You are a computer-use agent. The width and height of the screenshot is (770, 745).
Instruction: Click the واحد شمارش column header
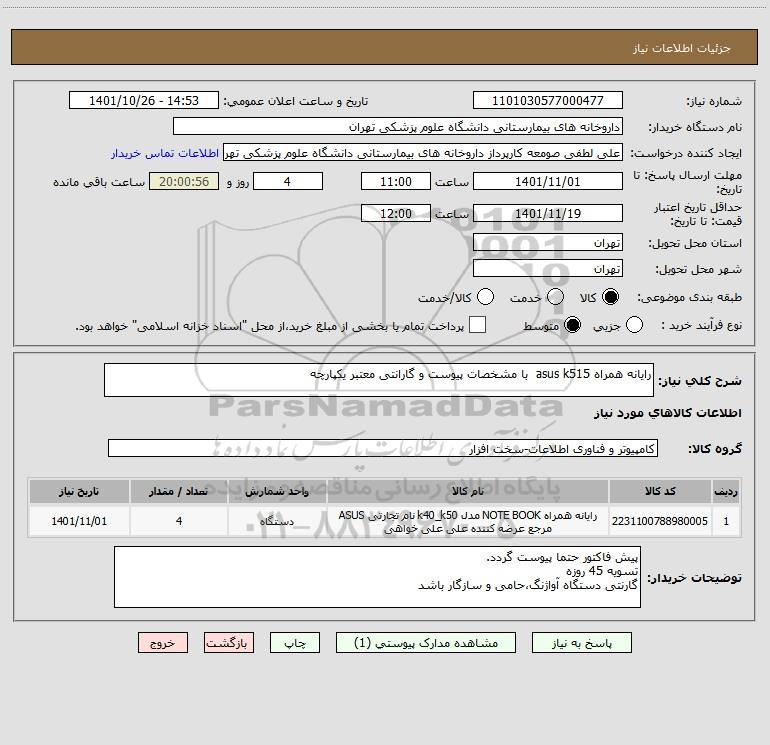pos(277,491)
